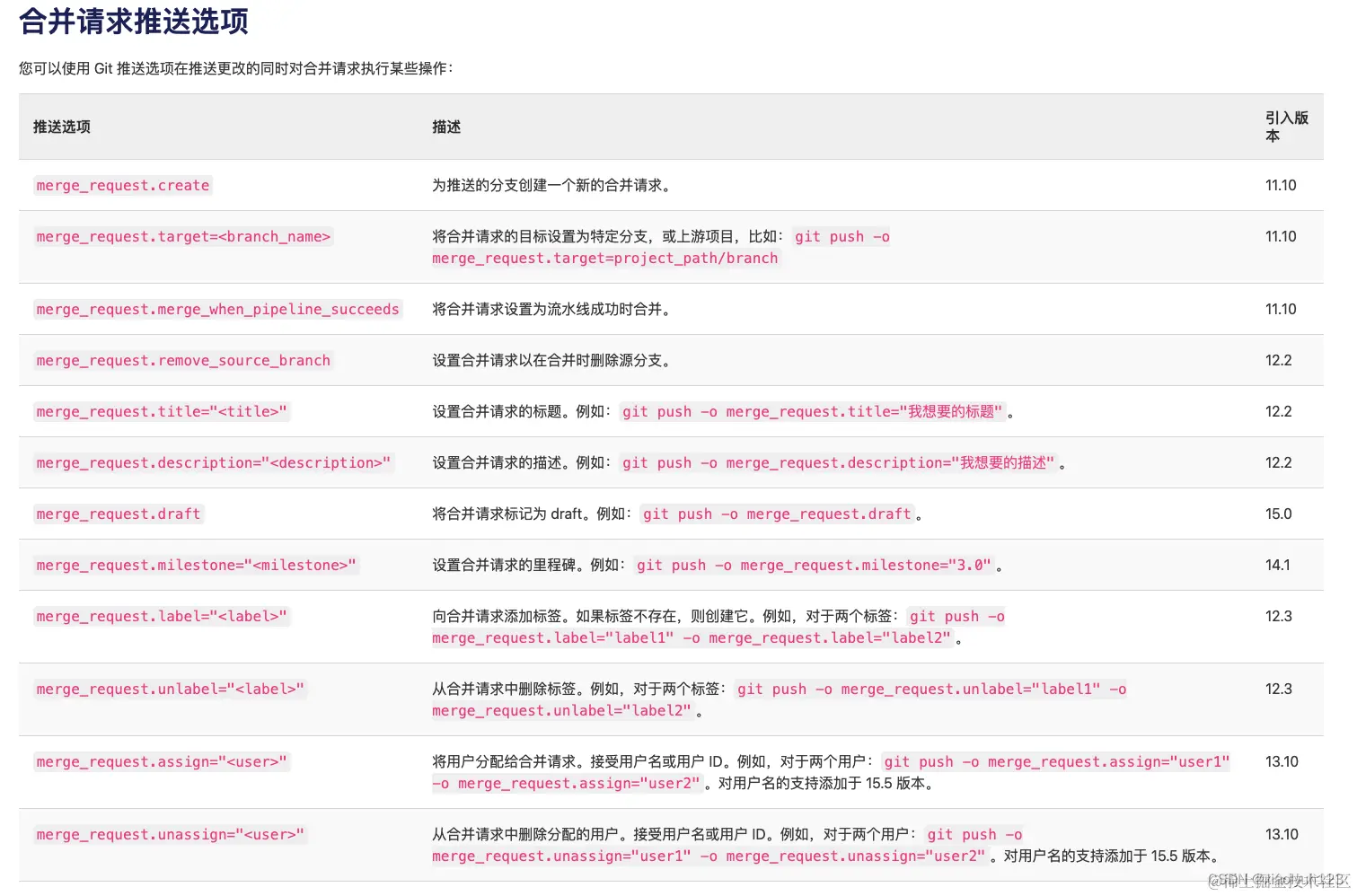Click version 14.1 in the milestone row
Viewport: 1357px width, 896px height.
1278,565
